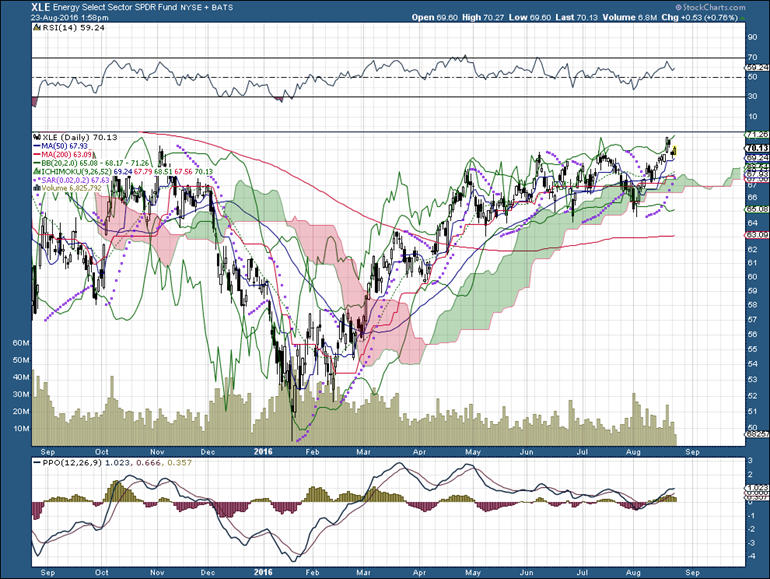Viewport: 770px width, 579px height.
Task: Click the bold 70.13 last price tag
Action: (757, 148)
